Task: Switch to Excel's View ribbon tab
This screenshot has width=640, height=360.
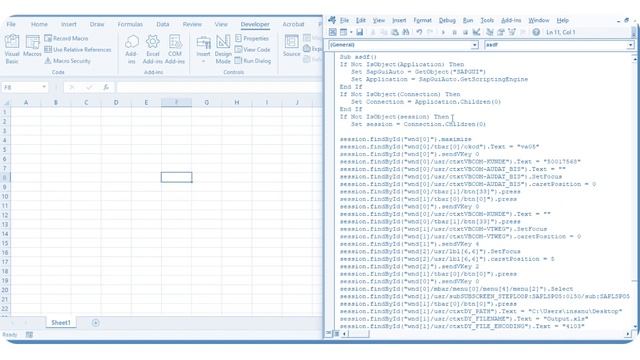Action: 221,24
